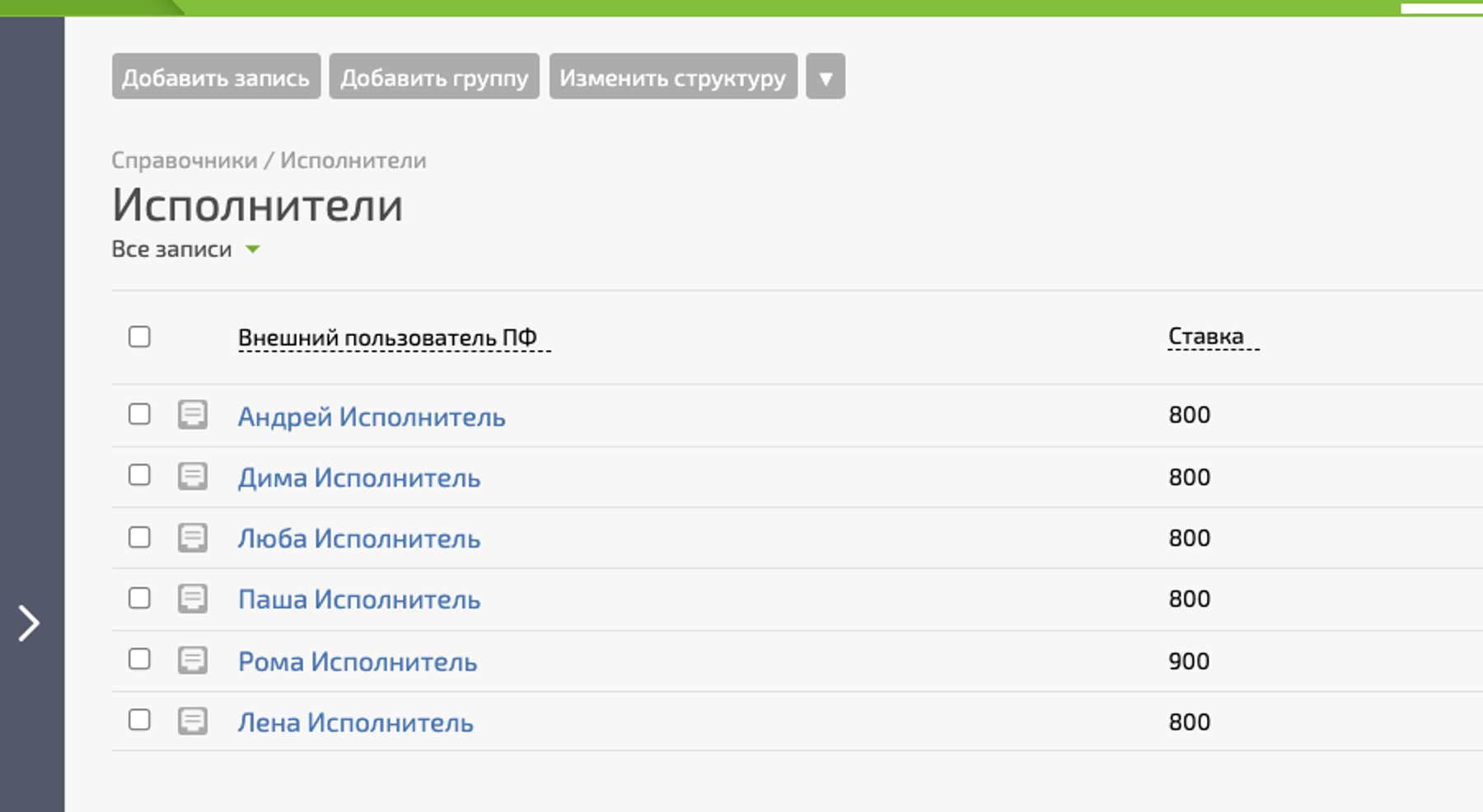Tick the select-all checkbox in the table header
This screenshot has width=1483, height=812.
(139, 337)
